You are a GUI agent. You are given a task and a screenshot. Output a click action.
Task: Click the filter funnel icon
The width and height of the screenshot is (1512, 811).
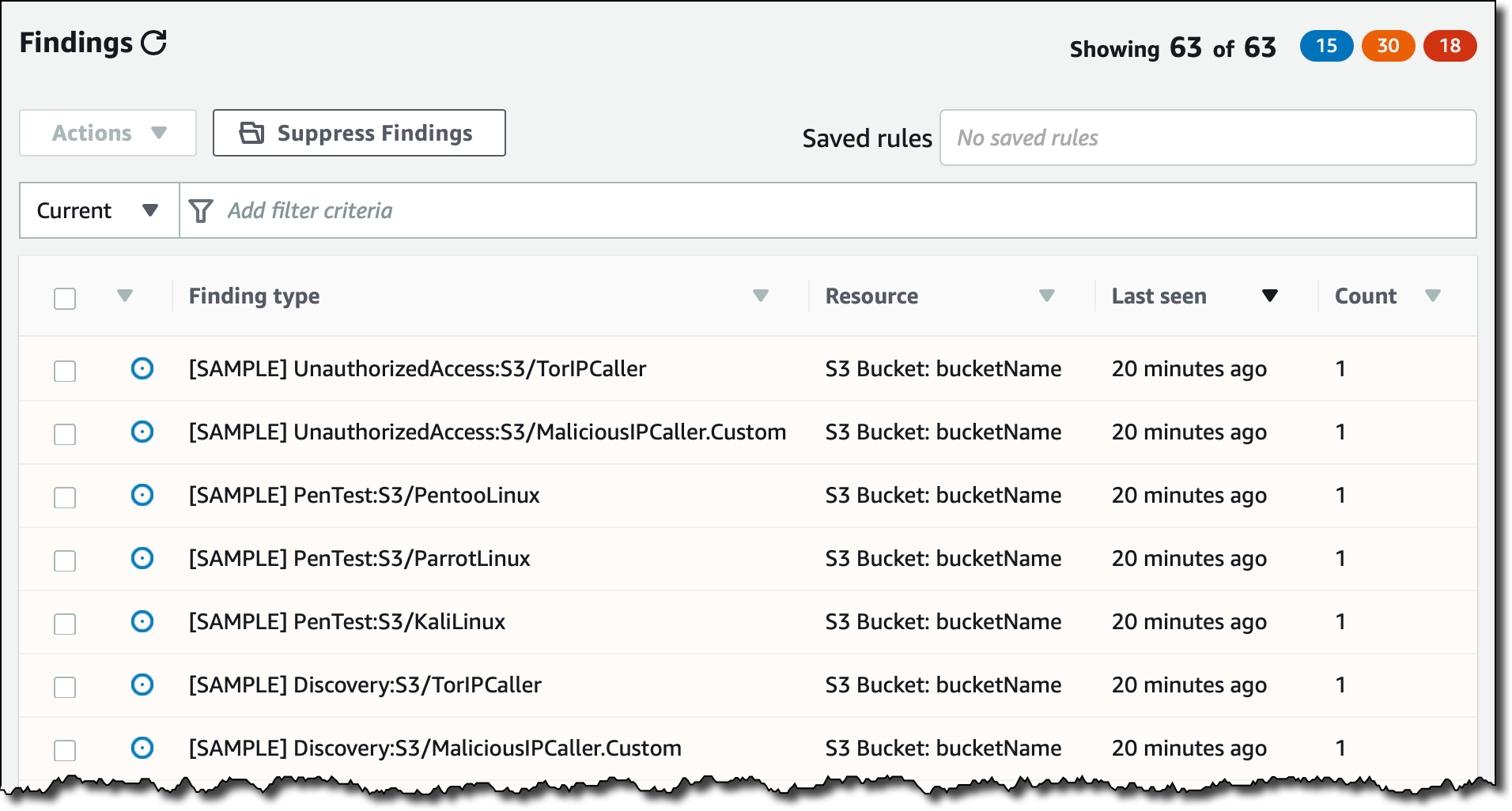(201, 211)
